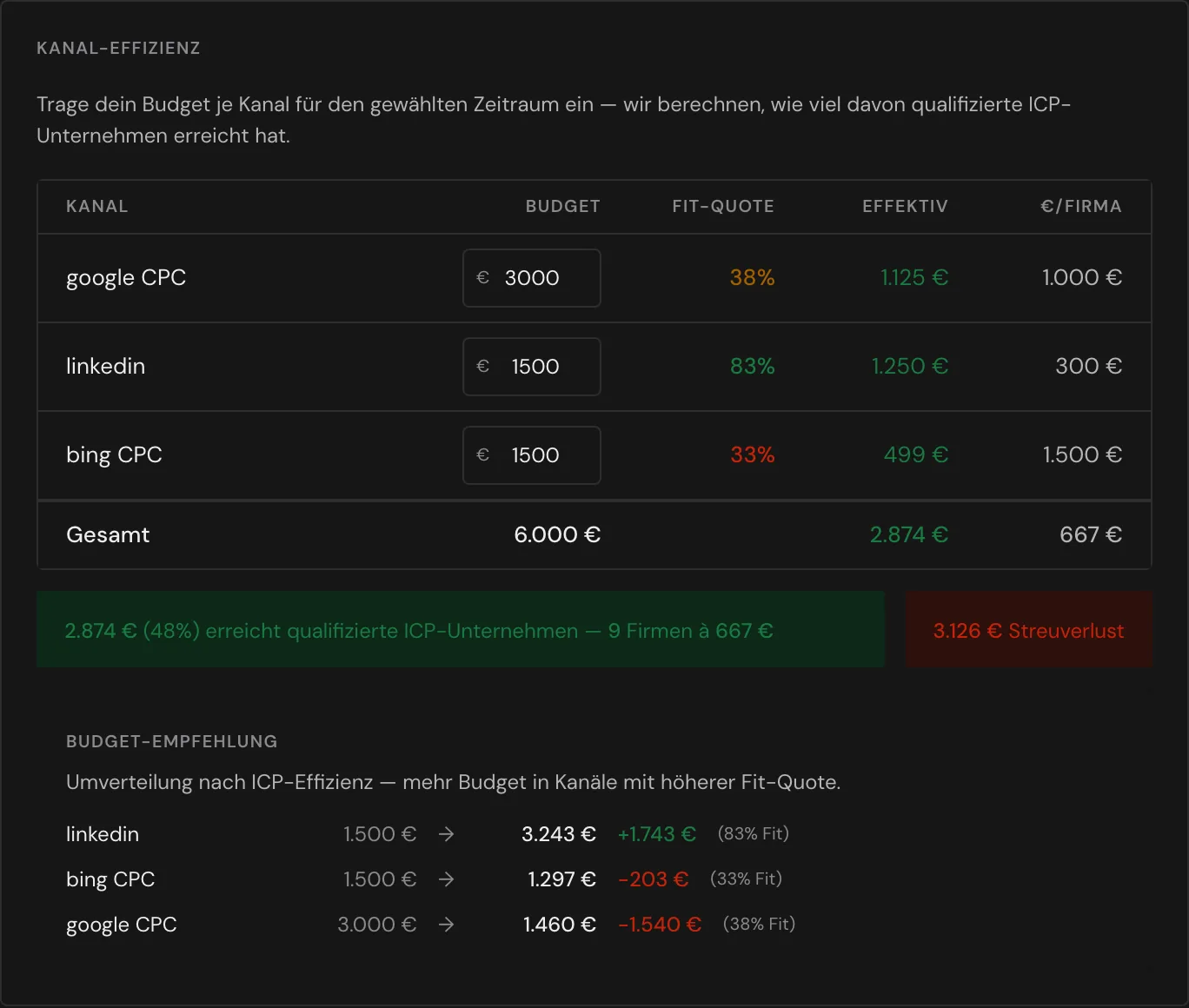Click the arrow icon in the bing CPC recommendation row

(446, 879)
